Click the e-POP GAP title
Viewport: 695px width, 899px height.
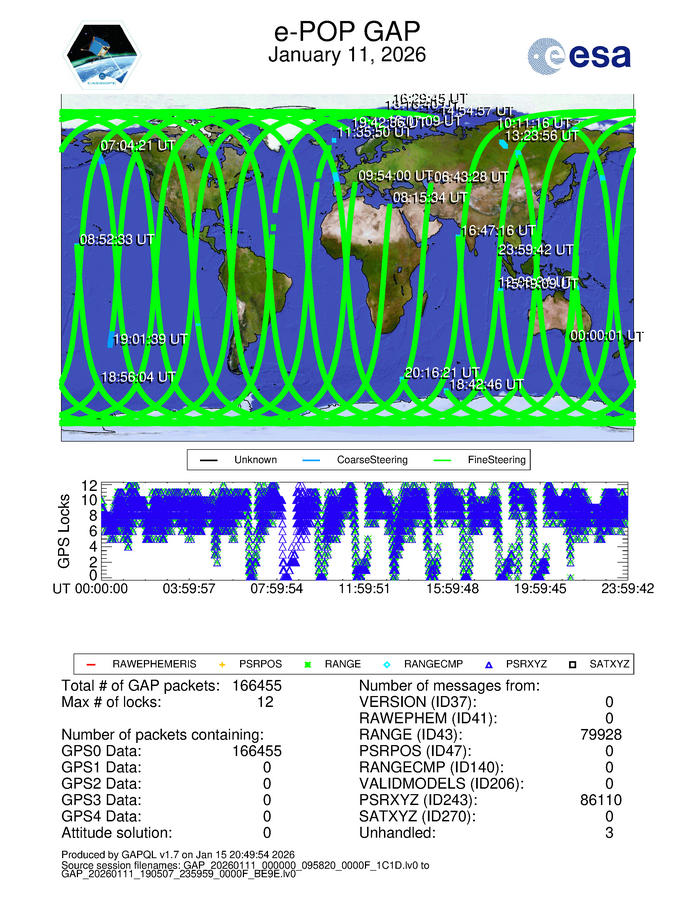pos(347,31)
